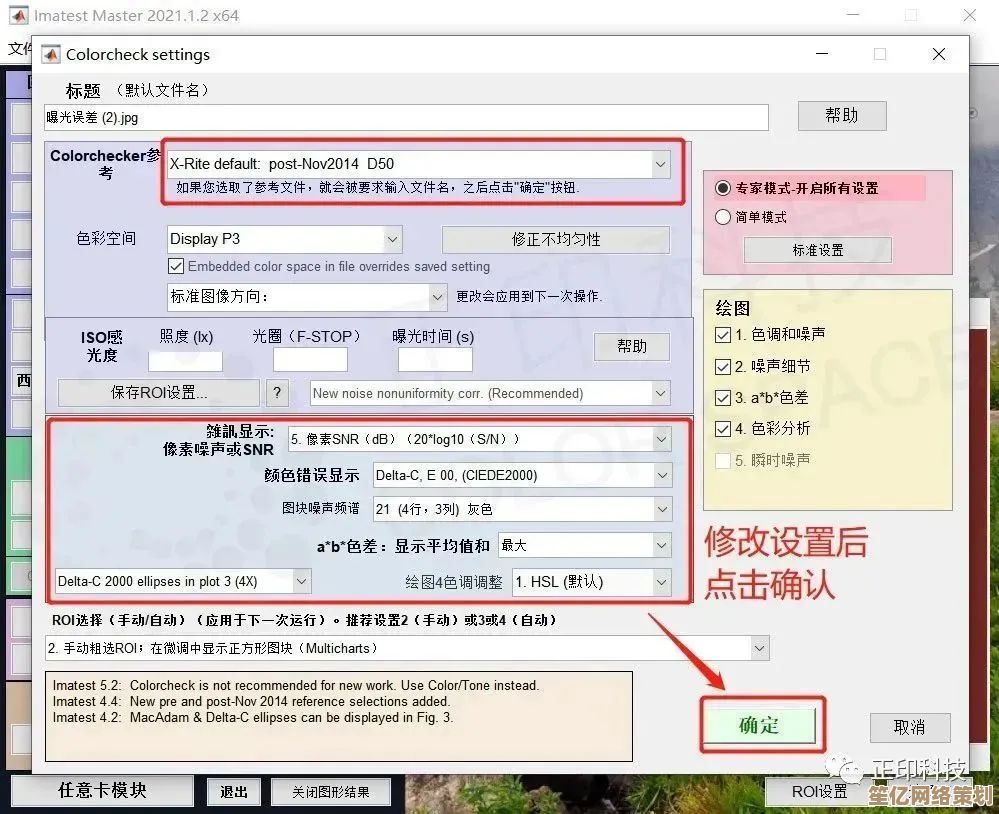999x814 pixels.
Task: Click the 取消 cancel button
Action: [910, 727]
